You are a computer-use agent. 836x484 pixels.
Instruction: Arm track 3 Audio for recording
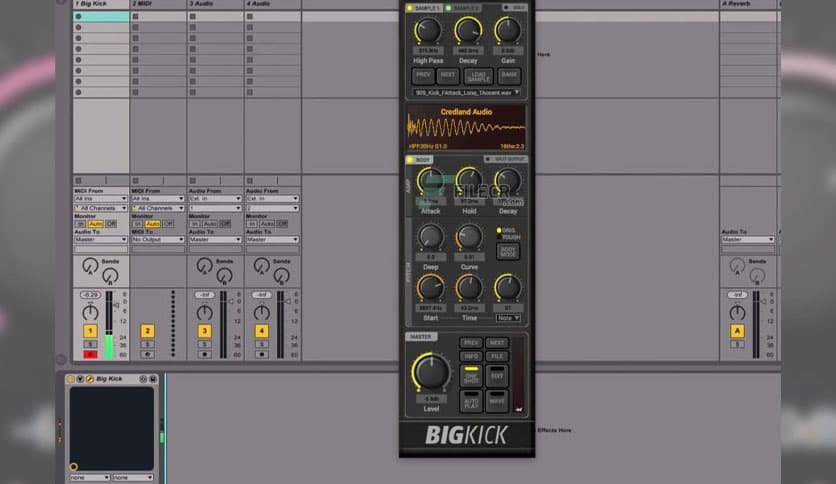pyautogui.click(x=204, y=354)
